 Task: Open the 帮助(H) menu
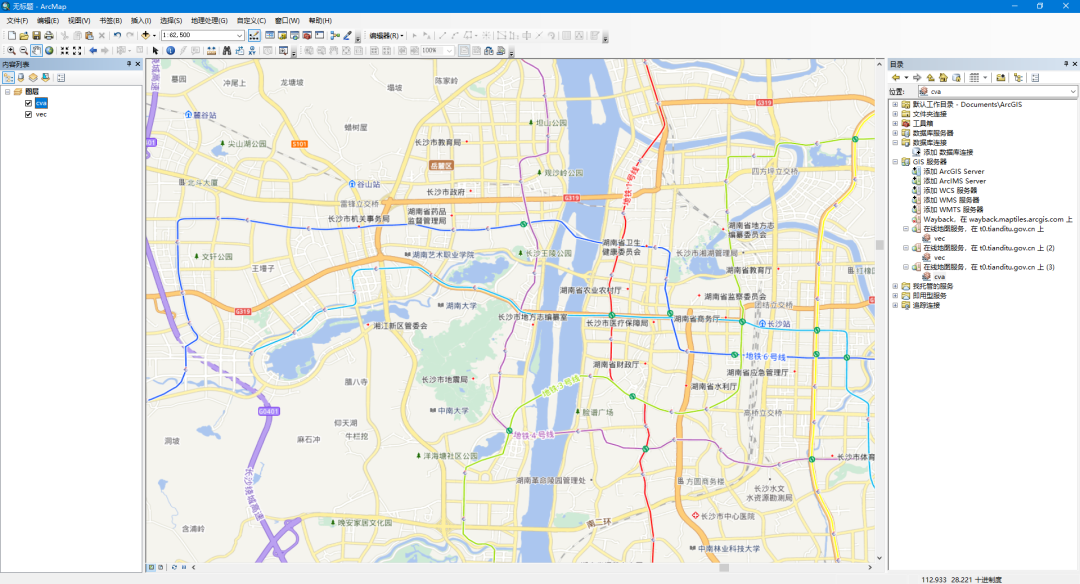click(x=320, y=21)
